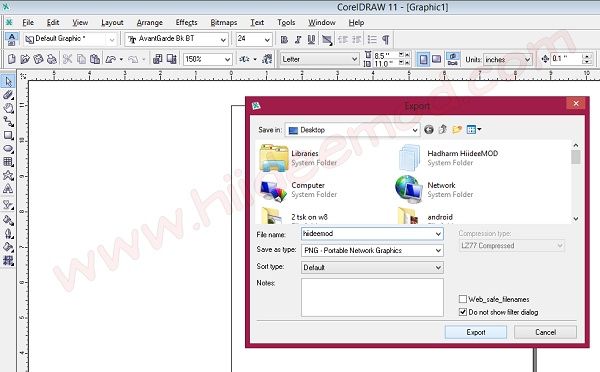Open the dialog View Menu button
The image size is (600, 372).
click(474, 130)
